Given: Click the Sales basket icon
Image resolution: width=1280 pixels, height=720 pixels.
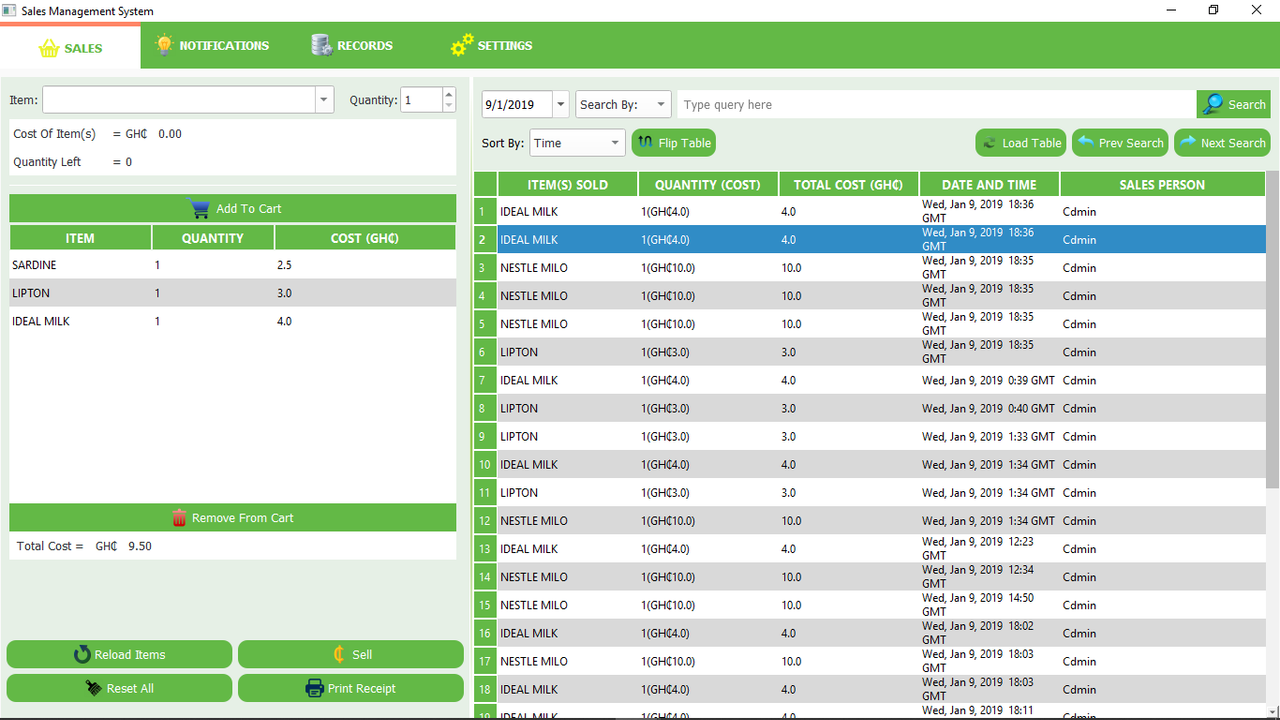Looking at the screenshot, I should (49, 48).
